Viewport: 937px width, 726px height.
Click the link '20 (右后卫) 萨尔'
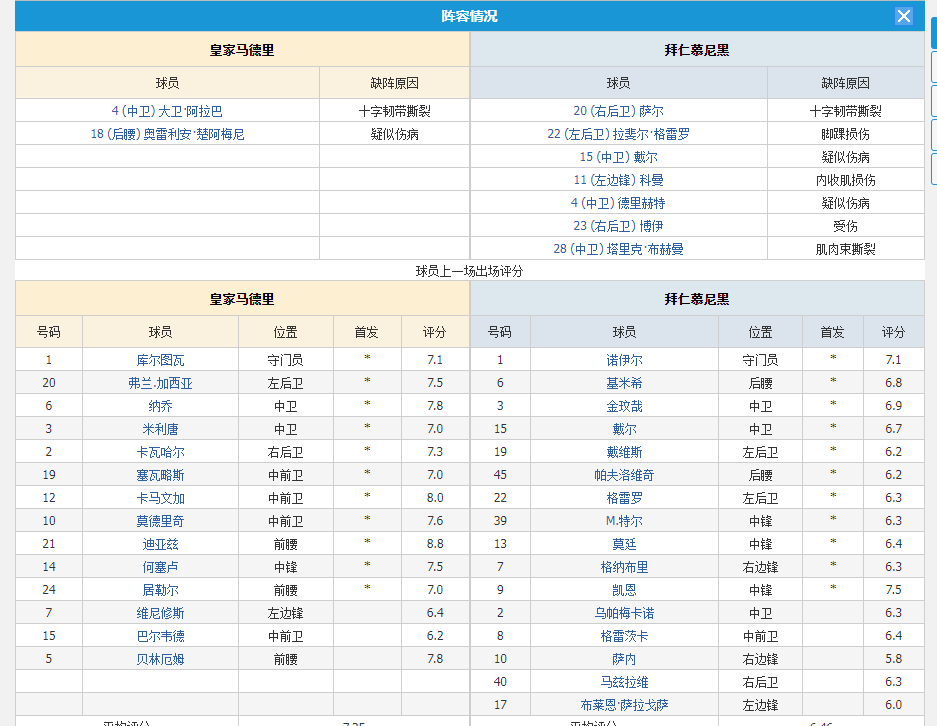(618, 111)
